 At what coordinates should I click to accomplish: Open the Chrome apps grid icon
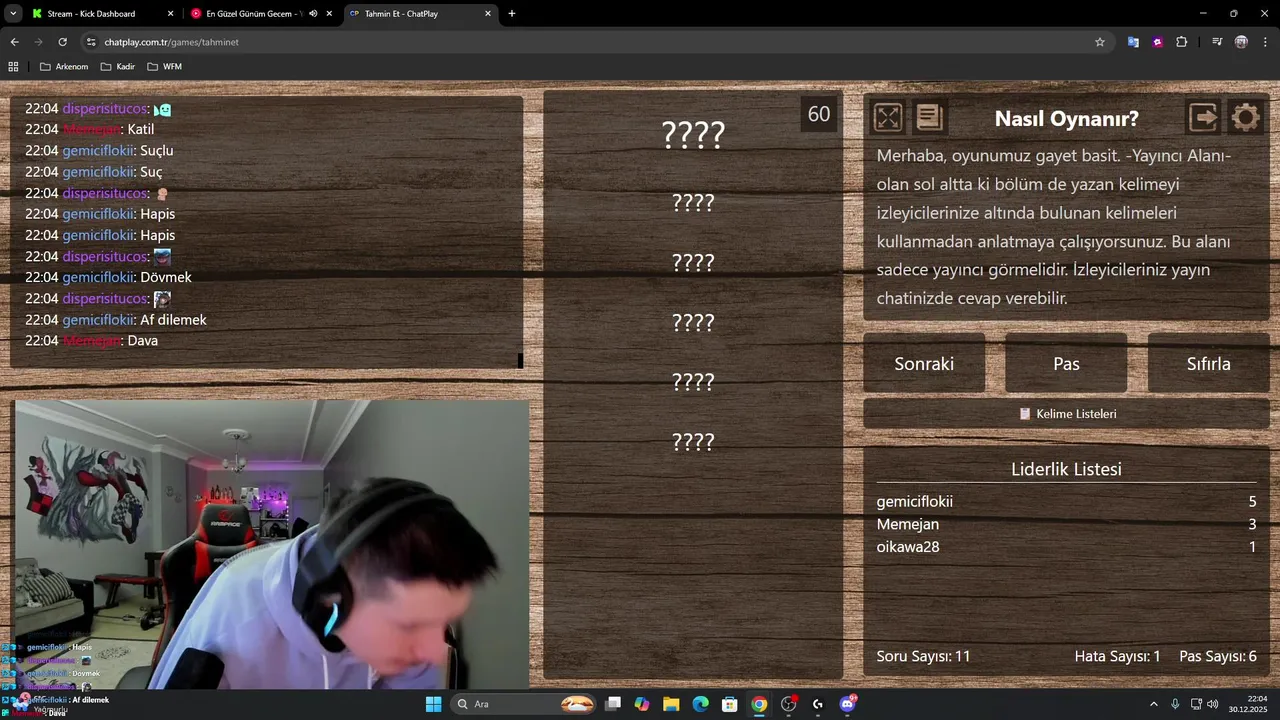(x=13, y=67)
